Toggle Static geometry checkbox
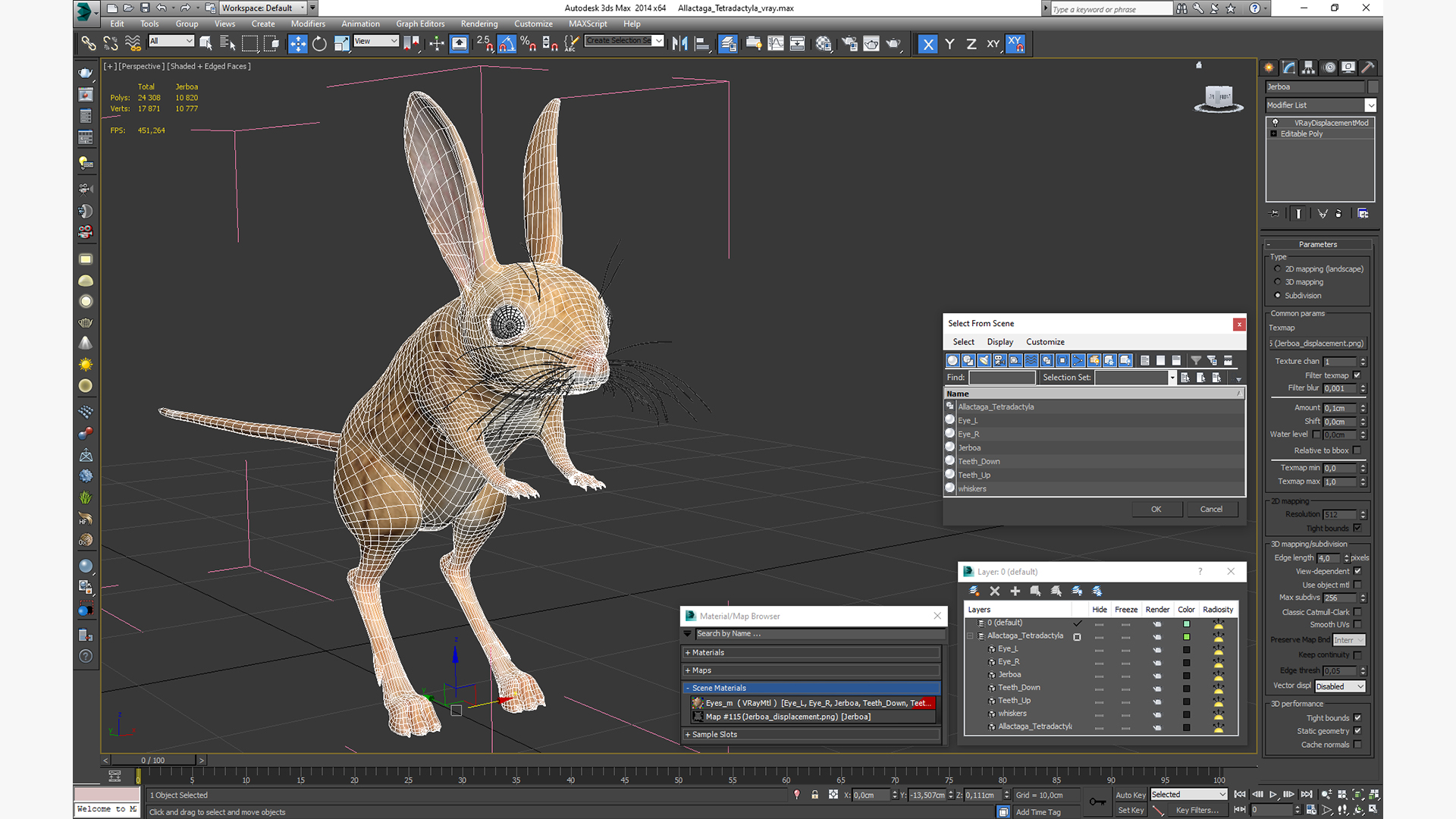 click(1357, 731)
